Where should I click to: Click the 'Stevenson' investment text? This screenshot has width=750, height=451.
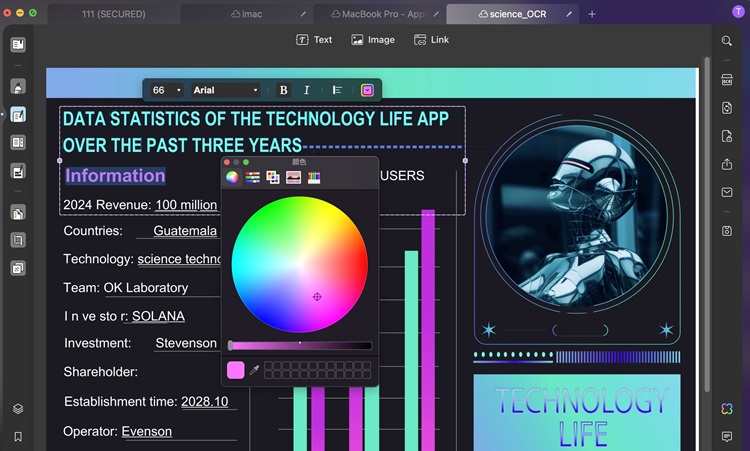pos(186,343)
